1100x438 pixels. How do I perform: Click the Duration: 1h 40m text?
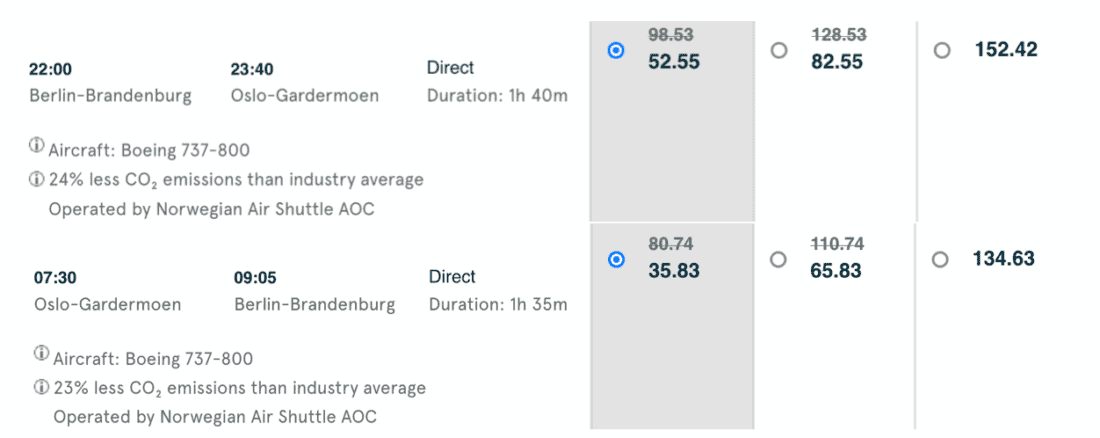click(497, 96)
